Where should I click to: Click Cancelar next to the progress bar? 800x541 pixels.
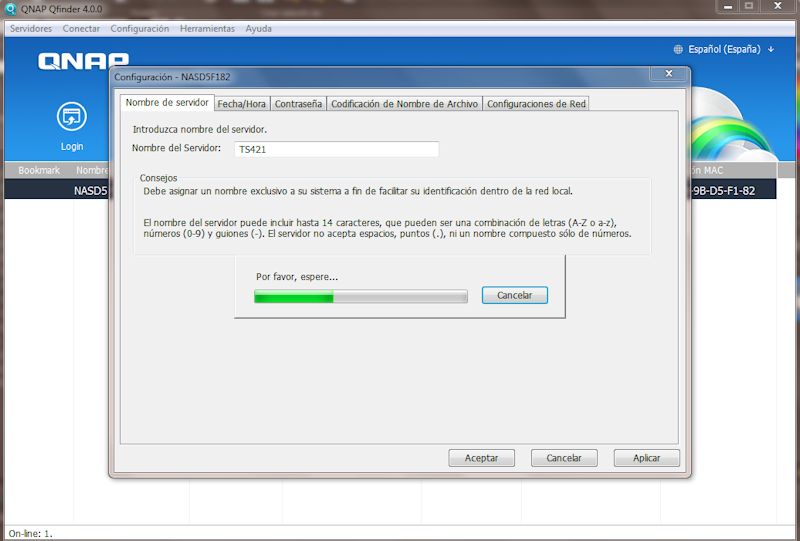coord(515,295)
